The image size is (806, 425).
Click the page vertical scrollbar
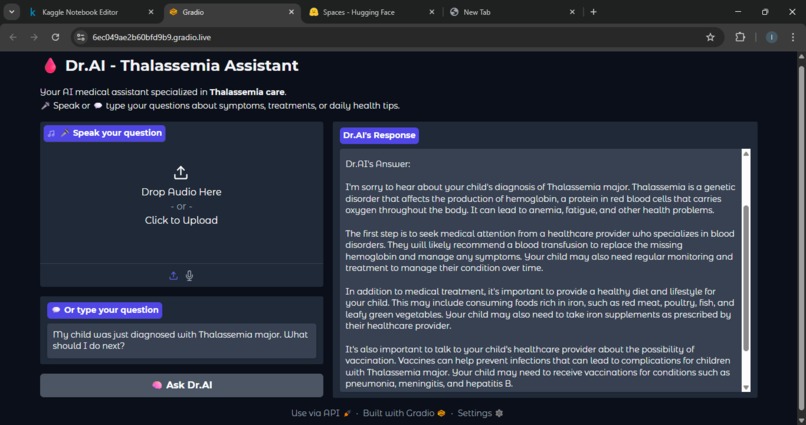coord(801,236)
